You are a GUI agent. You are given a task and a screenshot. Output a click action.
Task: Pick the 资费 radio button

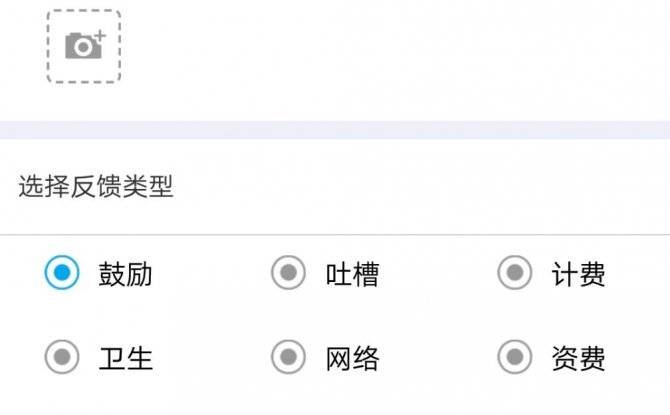(x=515, y=357)
